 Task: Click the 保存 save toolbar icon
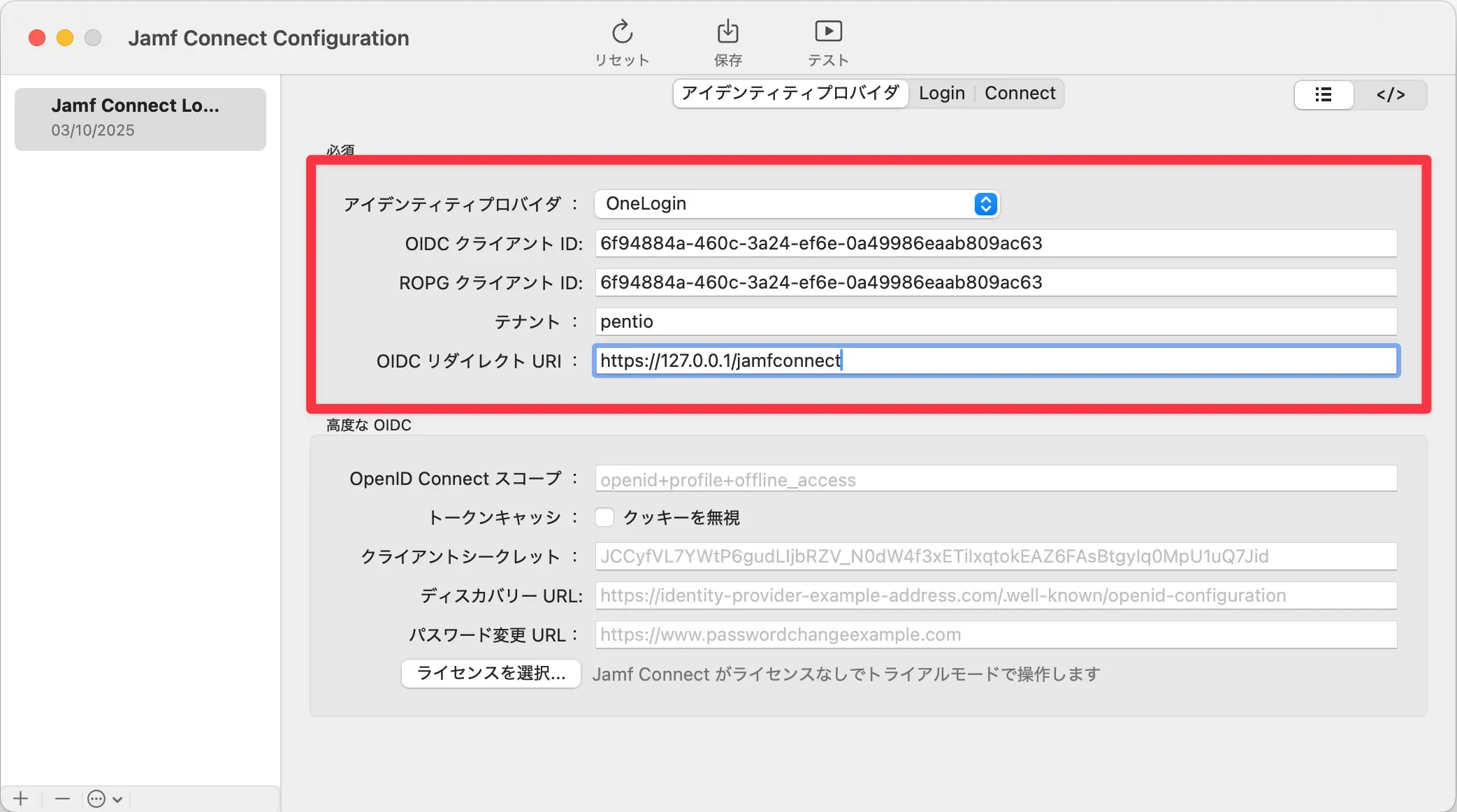(727, 33)
